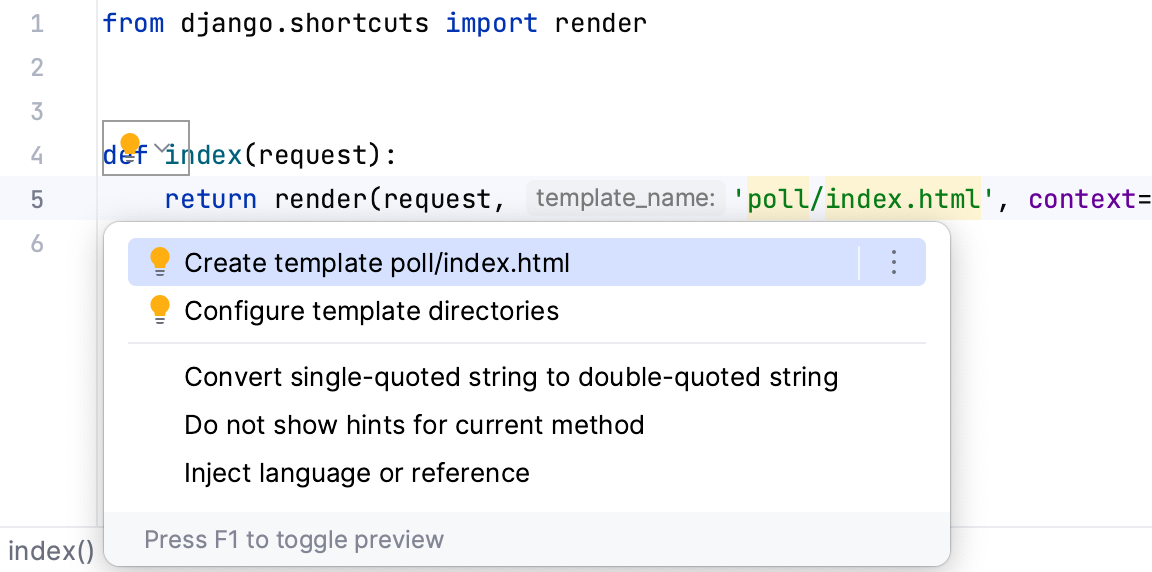1152x572 pixels.
Task: Click the bulb icon beside Configure template directories
Action: point(160,310)
